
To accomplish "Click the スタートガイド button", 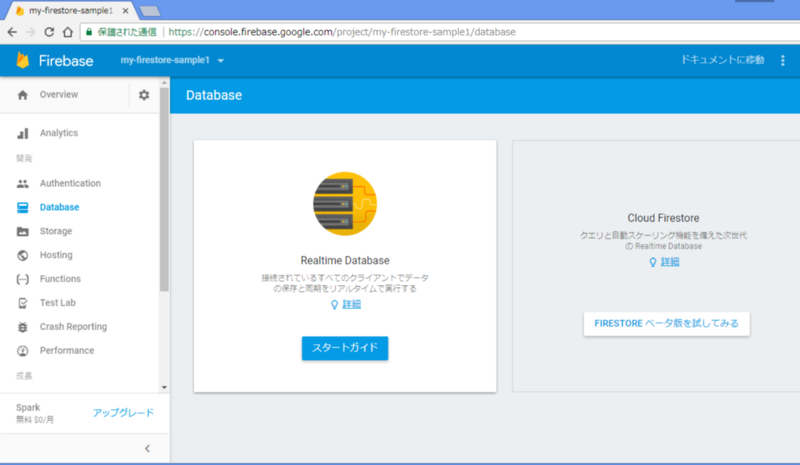I will coord(345,348).
